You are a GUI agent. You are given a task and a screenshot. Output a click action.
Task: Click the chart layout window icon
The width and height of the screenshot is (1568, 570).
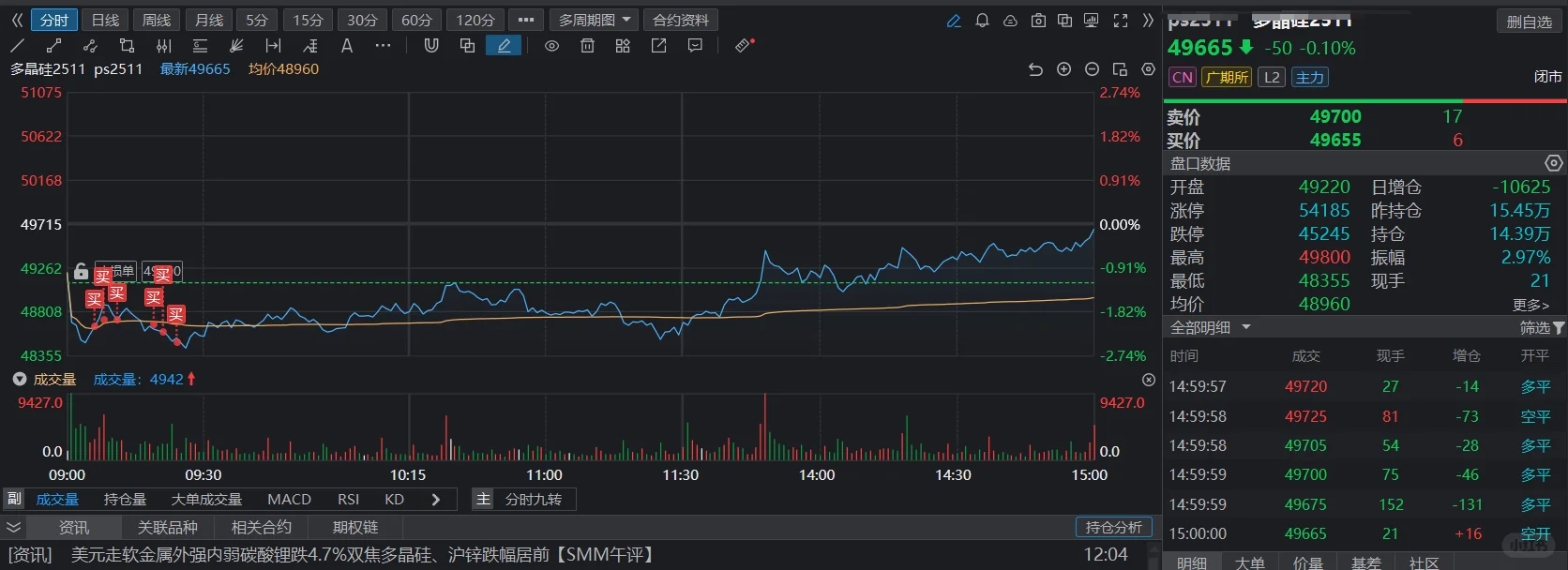point(1120,69)
